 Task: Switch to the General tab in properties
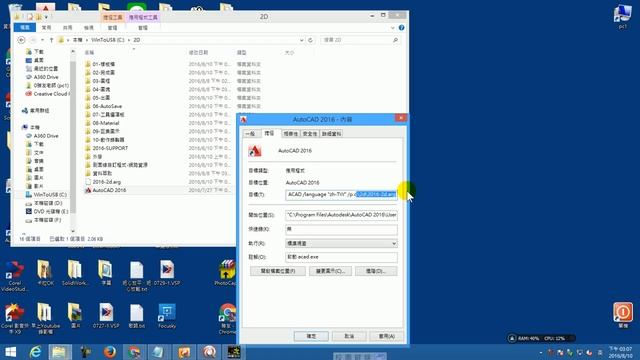pyautogui.click(x=251, y=134)
